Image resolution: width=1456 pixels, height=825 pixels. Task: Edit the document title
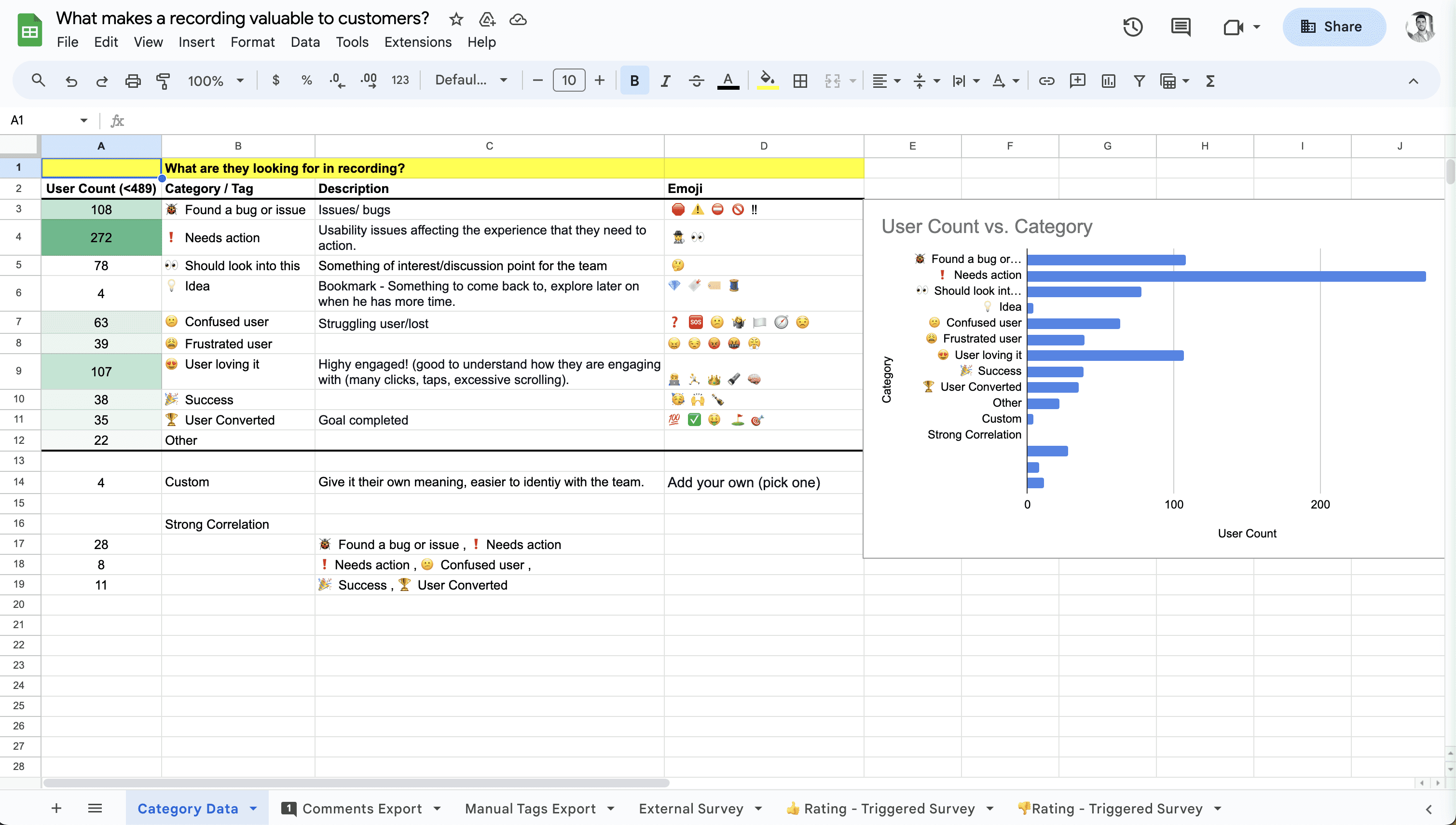243,18
